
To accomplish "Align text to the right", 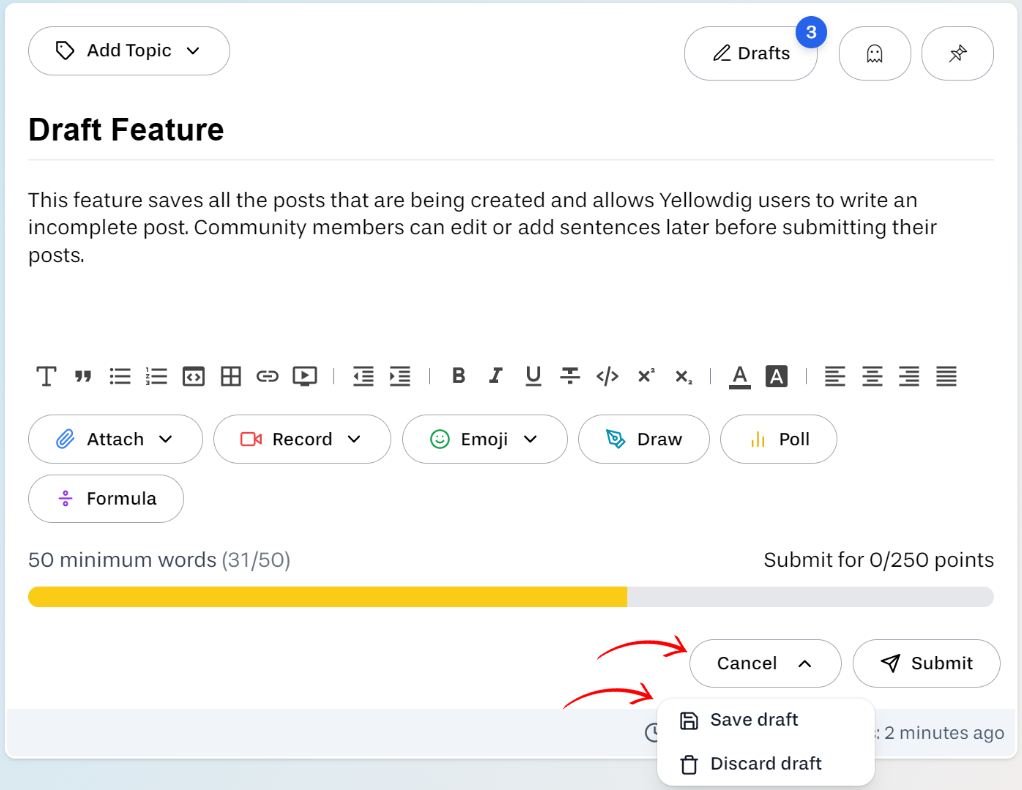I will (909, 376).
